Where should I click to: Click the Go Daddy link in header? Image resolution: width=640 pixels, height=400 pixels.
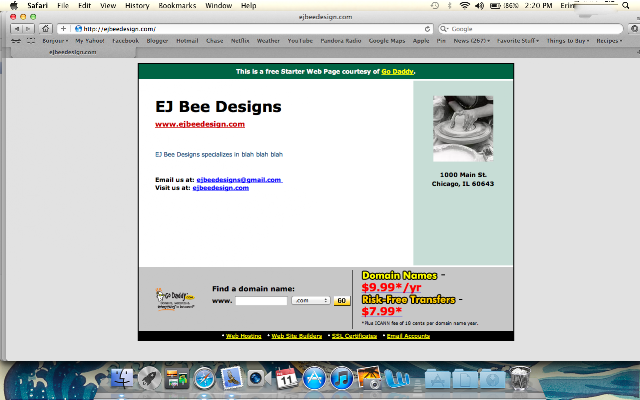397,71
